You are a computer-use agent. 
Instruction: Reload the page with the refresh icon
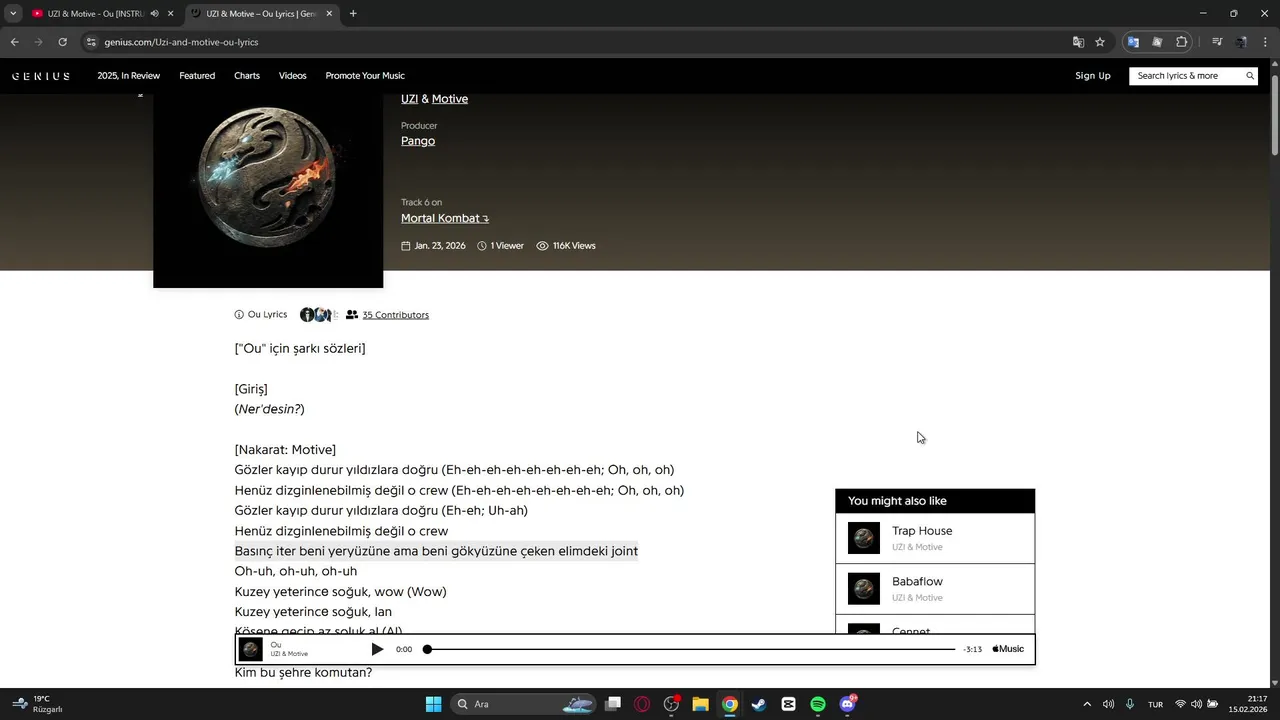(x=62, y=42)
